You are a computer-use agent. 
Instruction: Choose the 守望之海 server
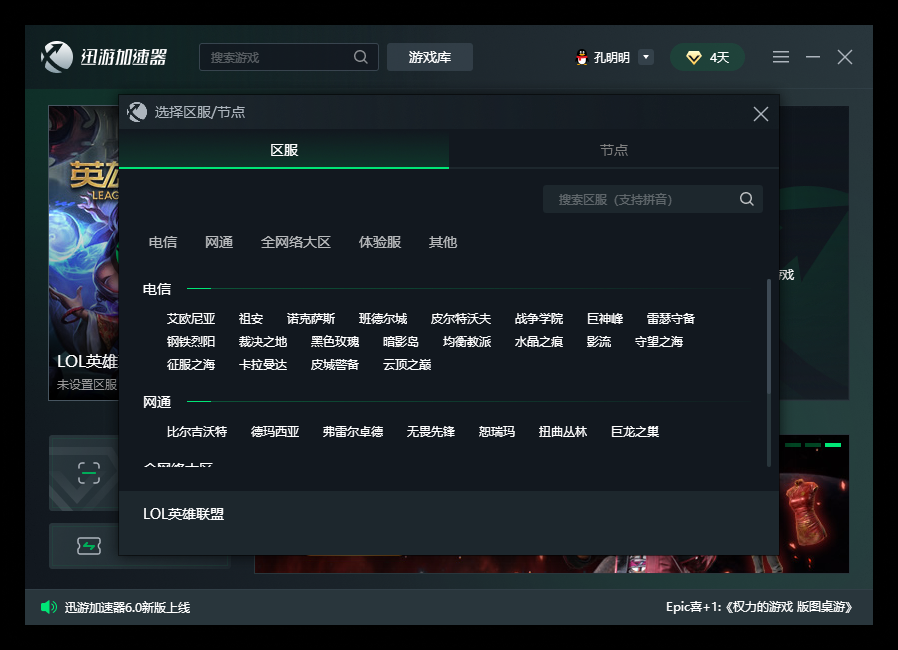(x=659, y=342)
